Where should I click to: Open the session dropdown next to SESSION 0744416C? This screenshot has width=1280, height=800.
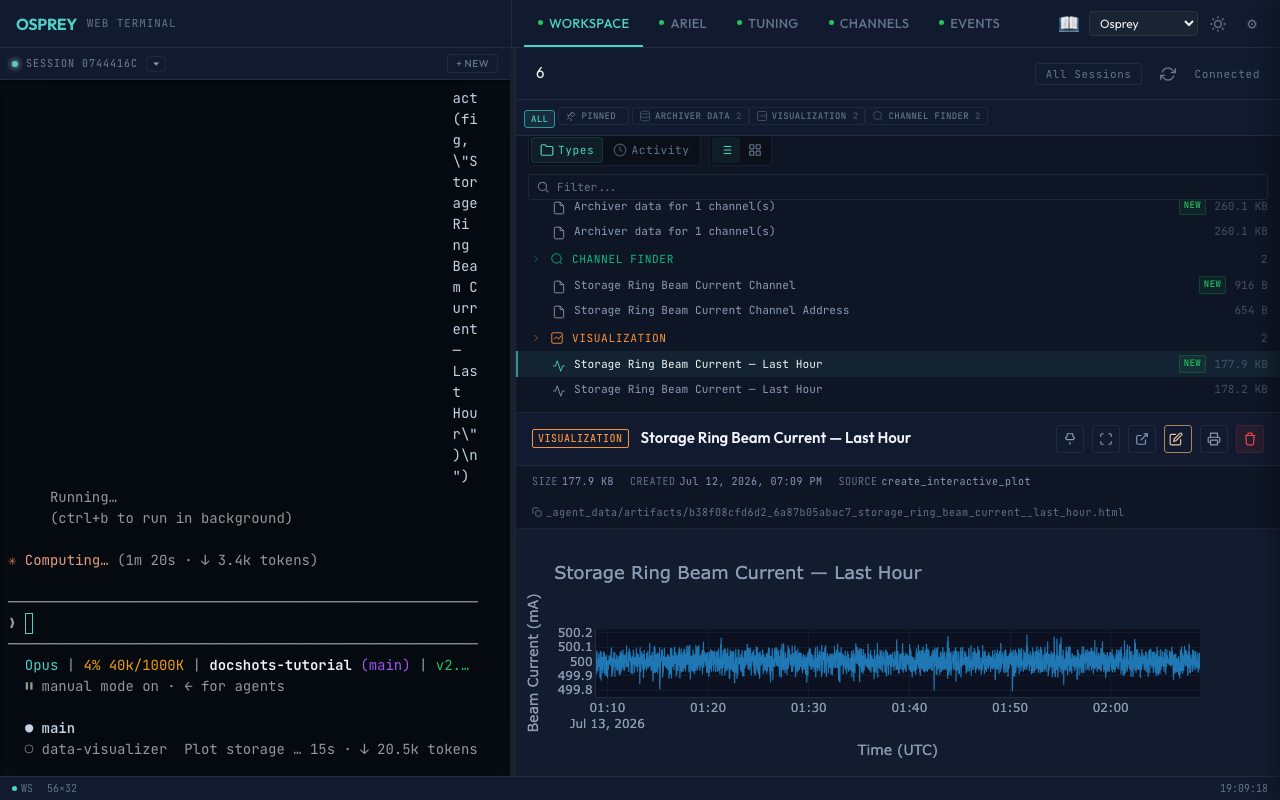point(155,63)
